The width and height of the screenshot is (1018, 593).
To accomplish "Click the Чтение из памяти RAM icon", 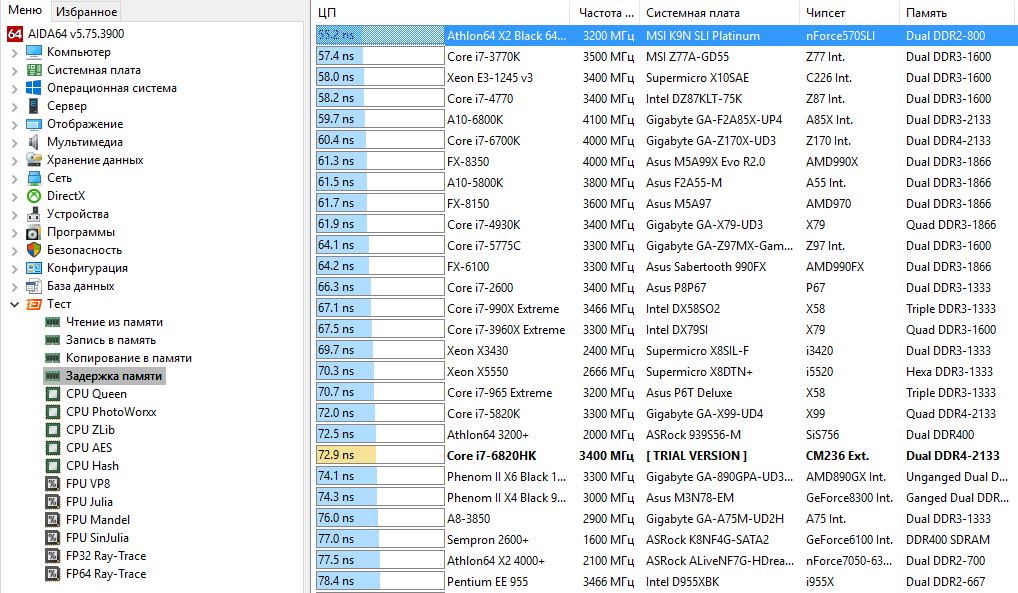I will 53,322.
